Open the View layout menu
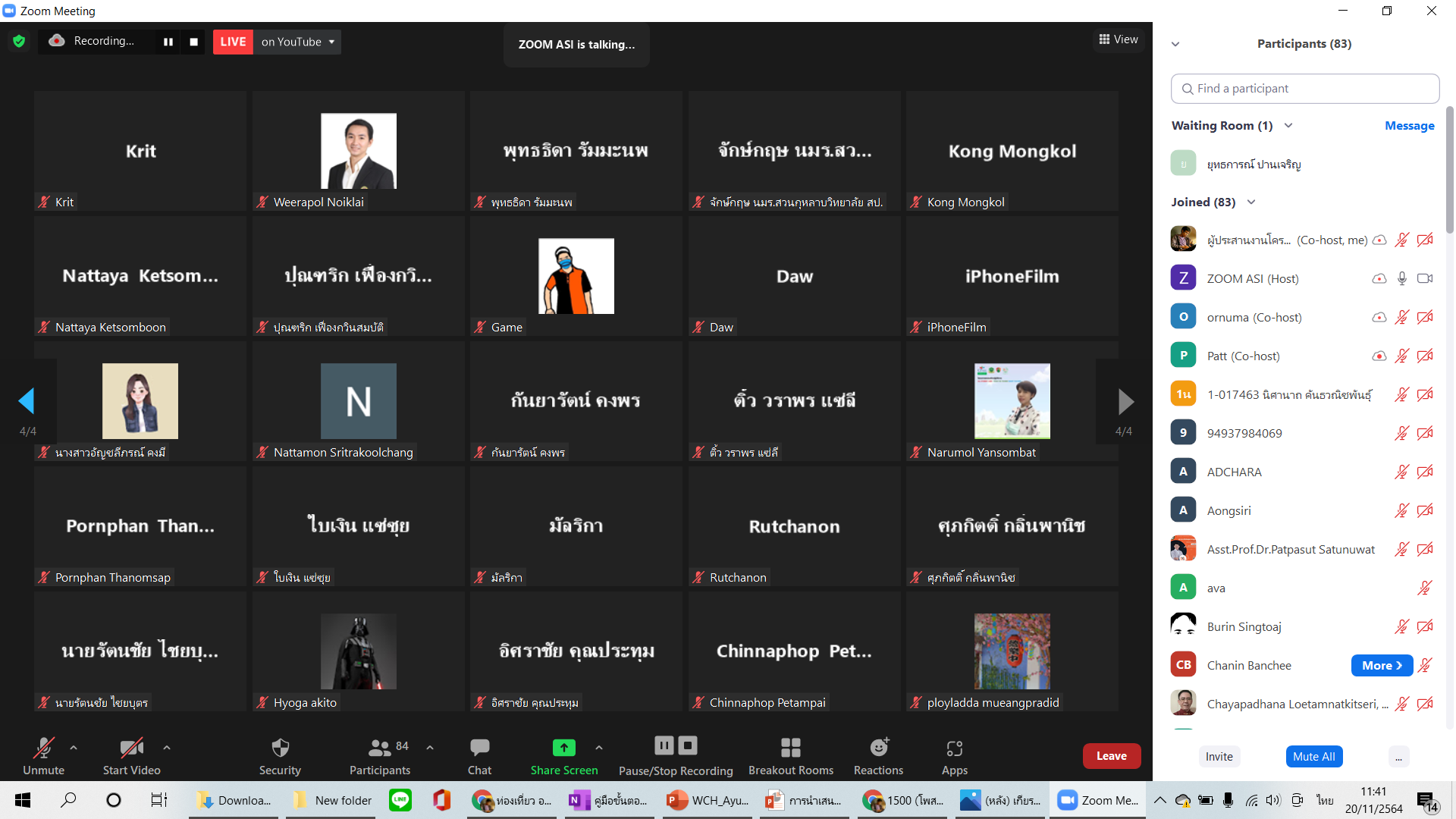Screen dimensions: 1456x819 1119,39
